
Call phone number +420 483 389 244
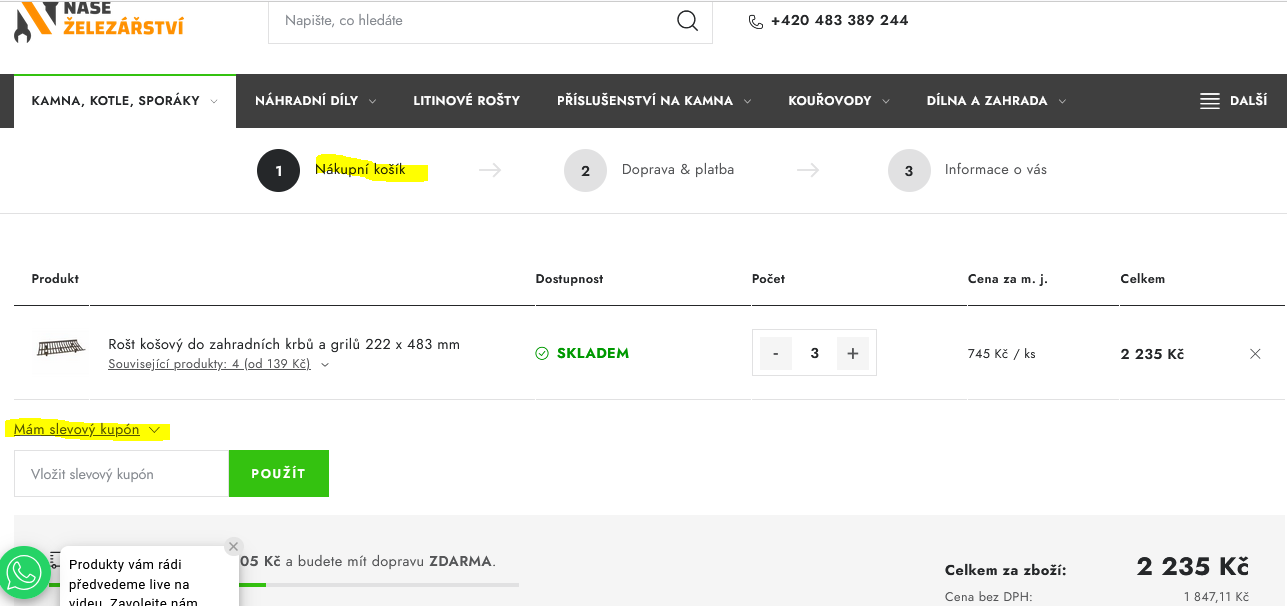click(839, 21)
